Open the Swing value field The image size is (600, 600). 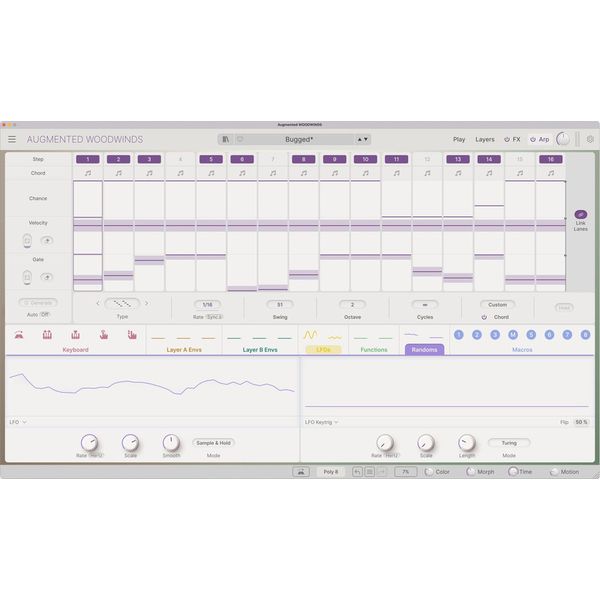[280, 305]
